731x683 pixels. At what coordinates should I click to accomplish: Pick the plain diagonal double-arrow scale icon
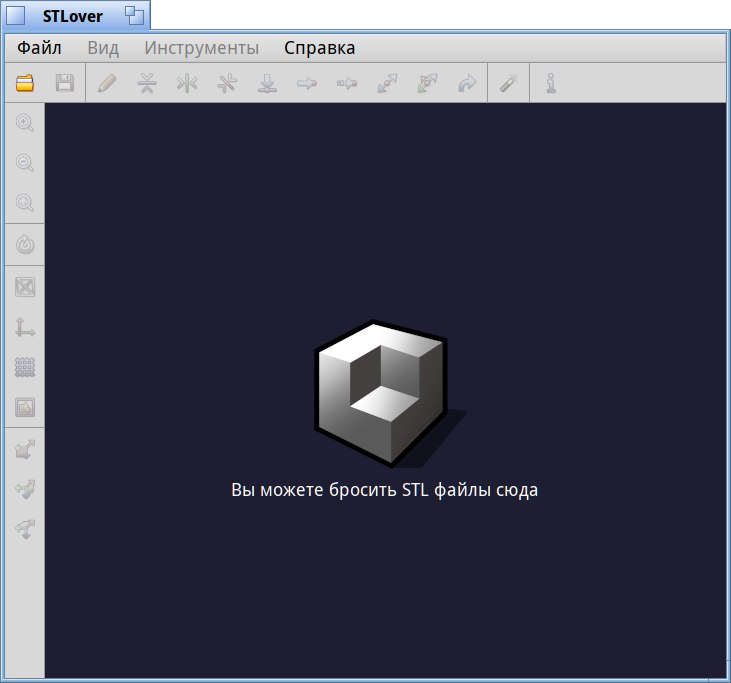pyautogui.click(x=387, y=83)
